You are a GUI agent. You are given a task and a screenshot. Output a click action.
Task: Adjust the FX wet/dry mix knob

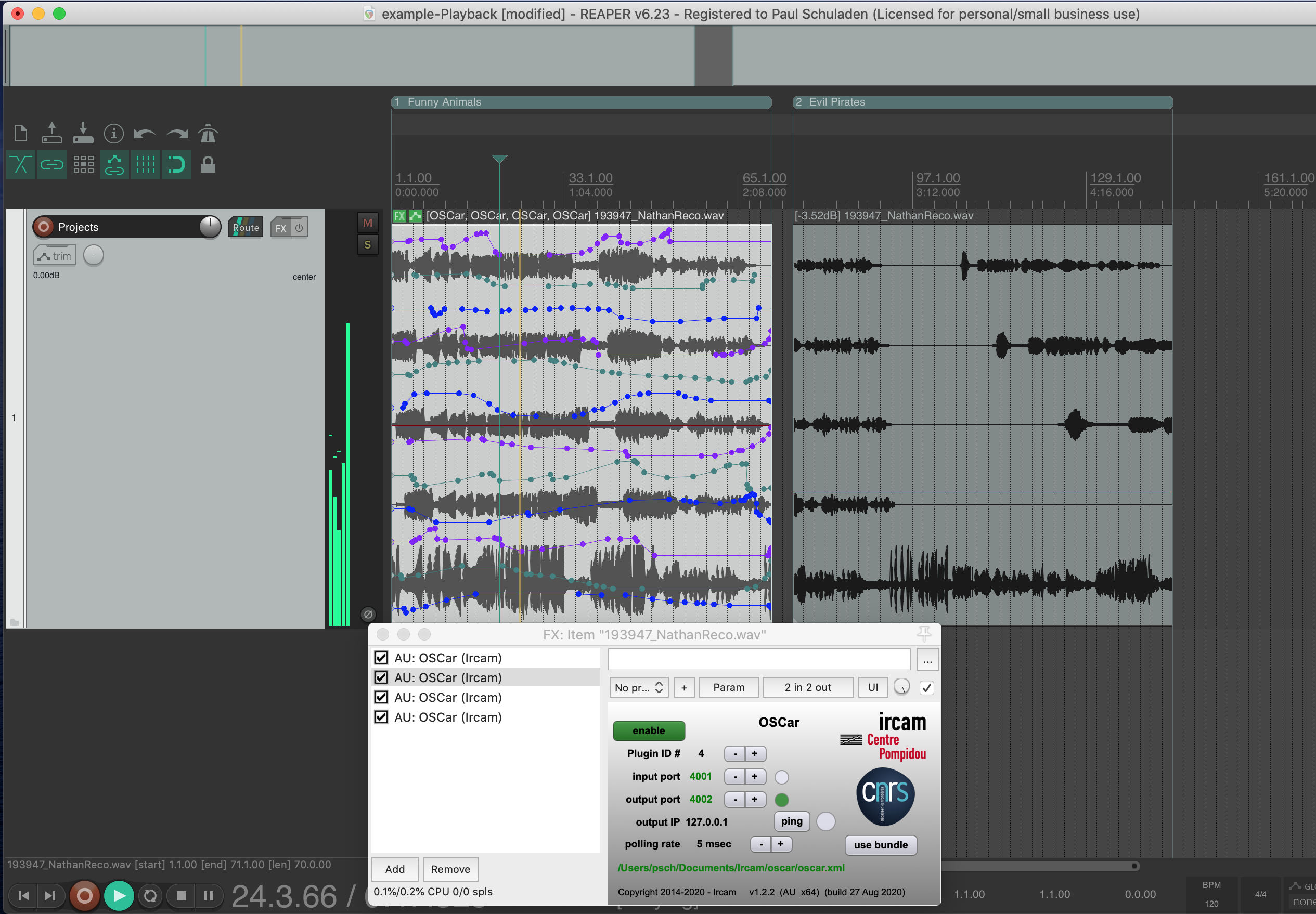(x=902, y=687)
